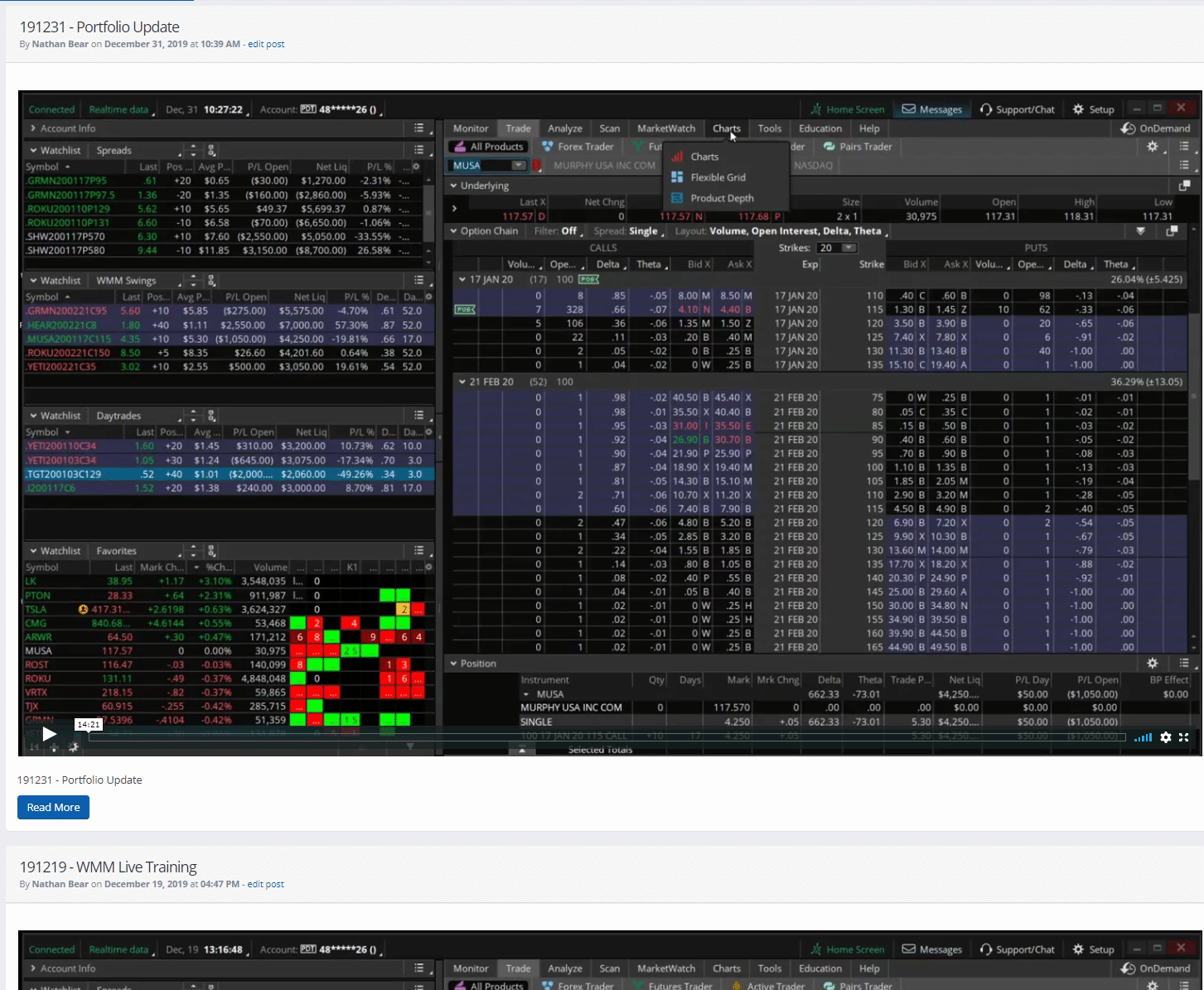Open the Charts tab menu
Screen dimensions: 1204x990
pos(727,128)
